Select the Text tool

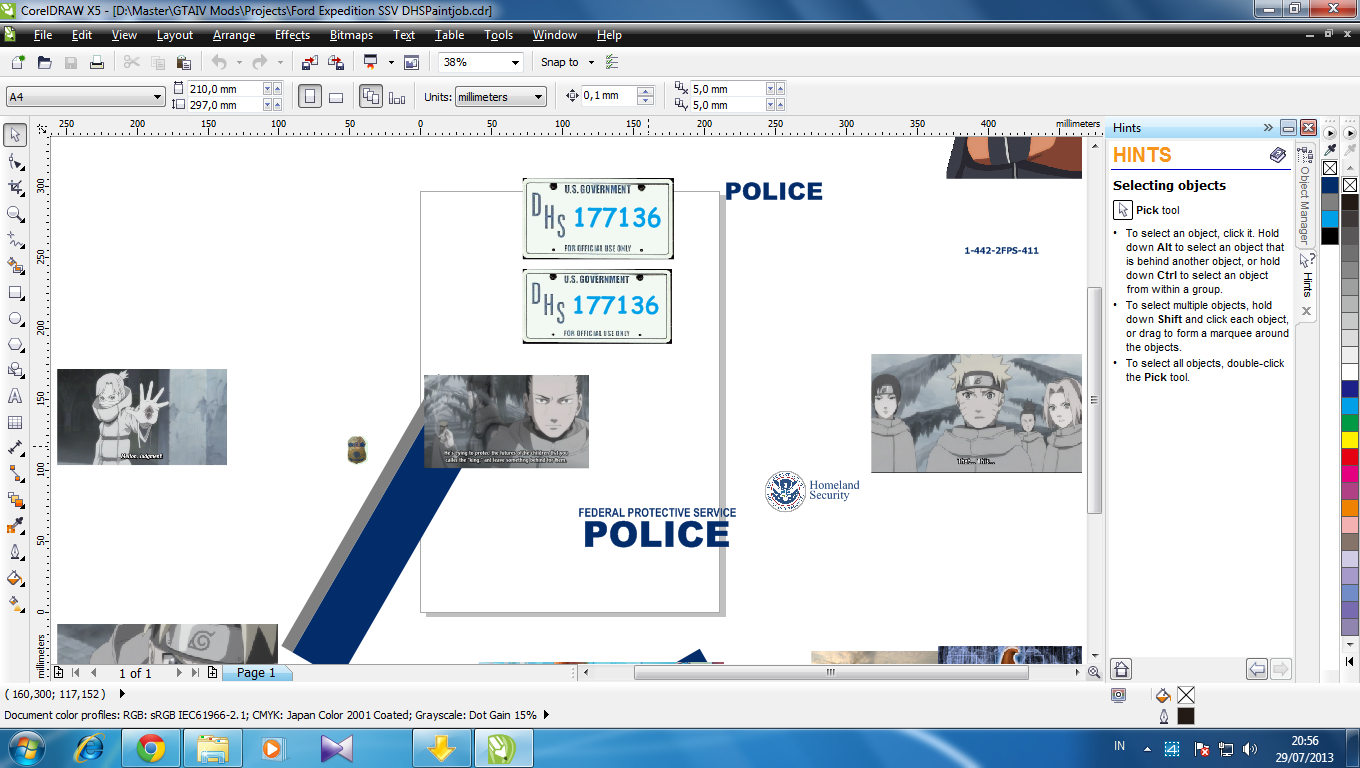click(x=15, y=396)
